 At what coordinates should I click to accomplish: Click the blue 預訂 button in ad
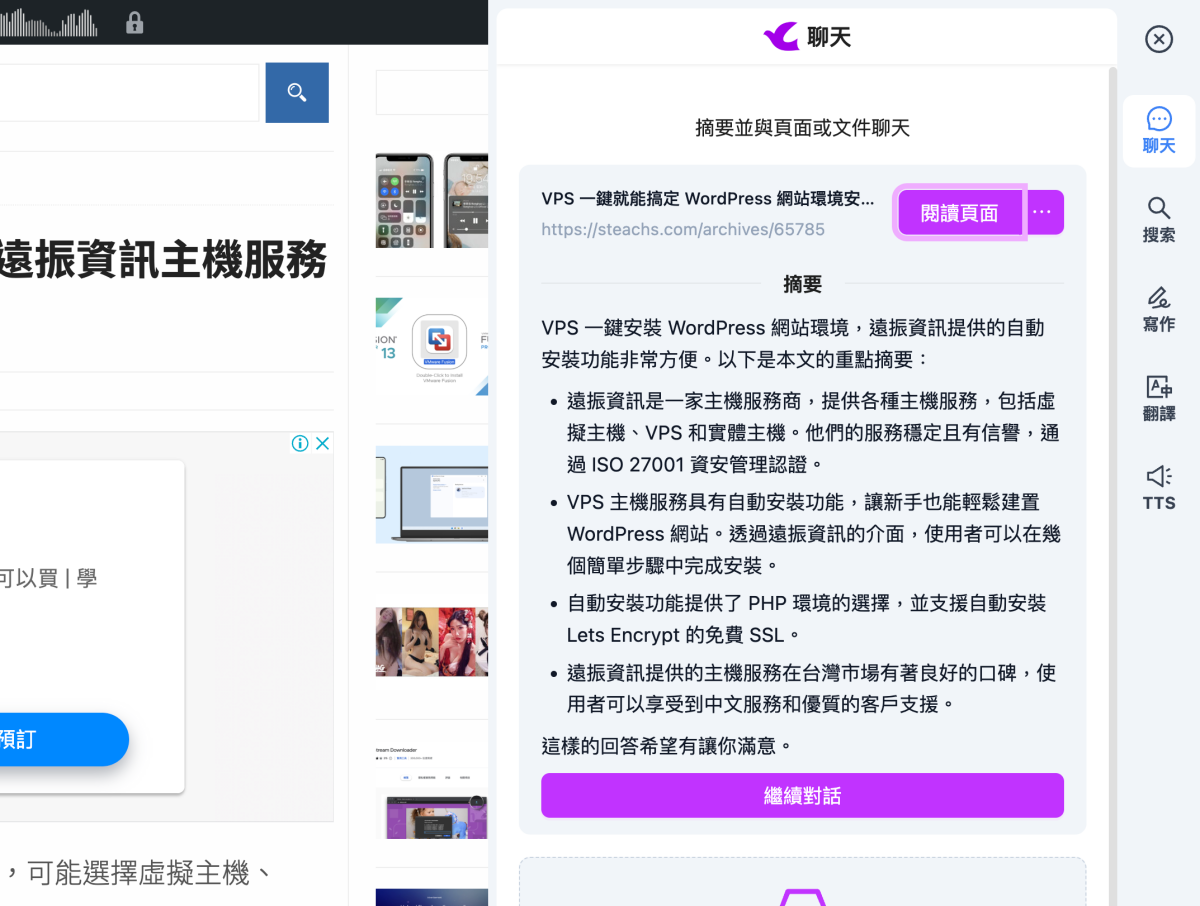(x=64, y=739)
